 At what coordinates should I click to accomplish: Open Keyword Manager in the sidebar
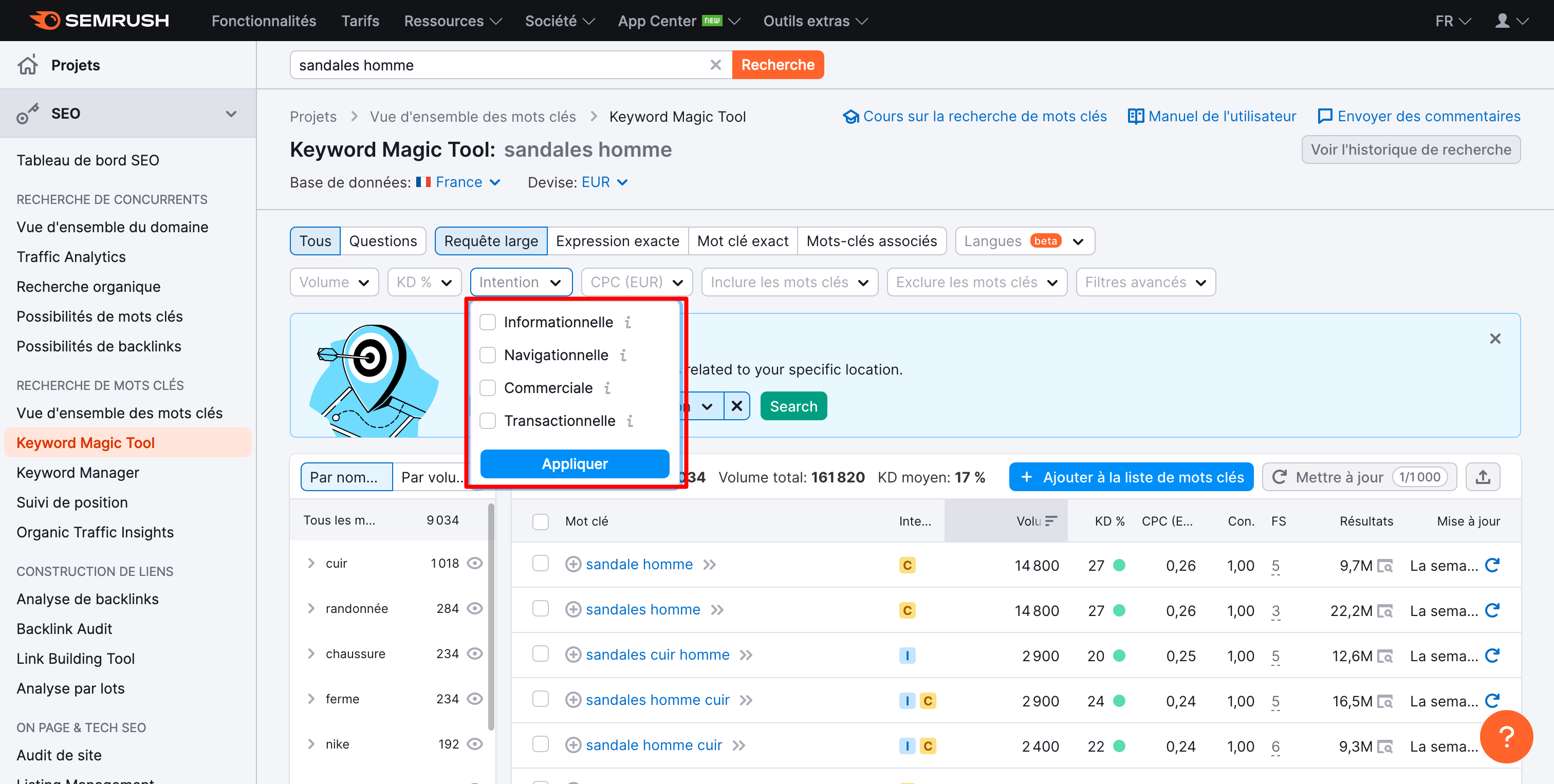[78, 473]
